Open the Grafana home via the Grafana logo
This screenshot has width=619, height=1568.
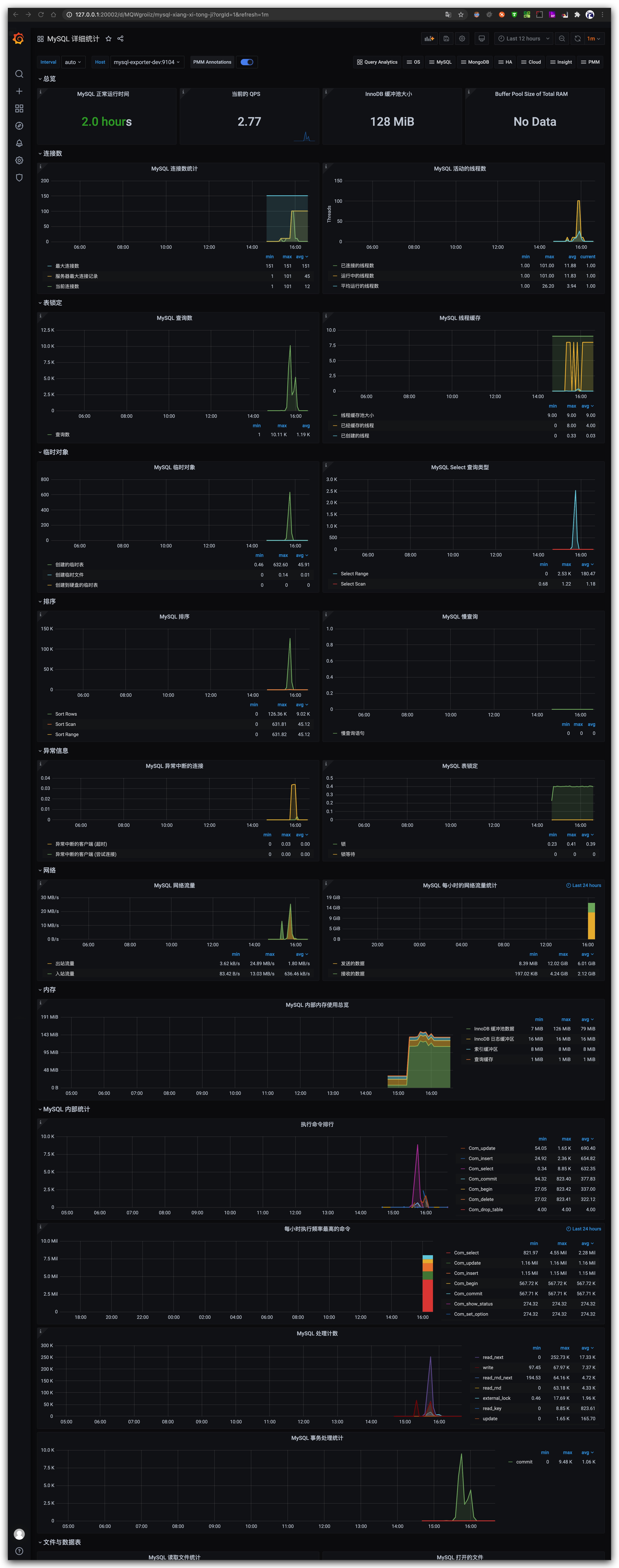point(18,38)
